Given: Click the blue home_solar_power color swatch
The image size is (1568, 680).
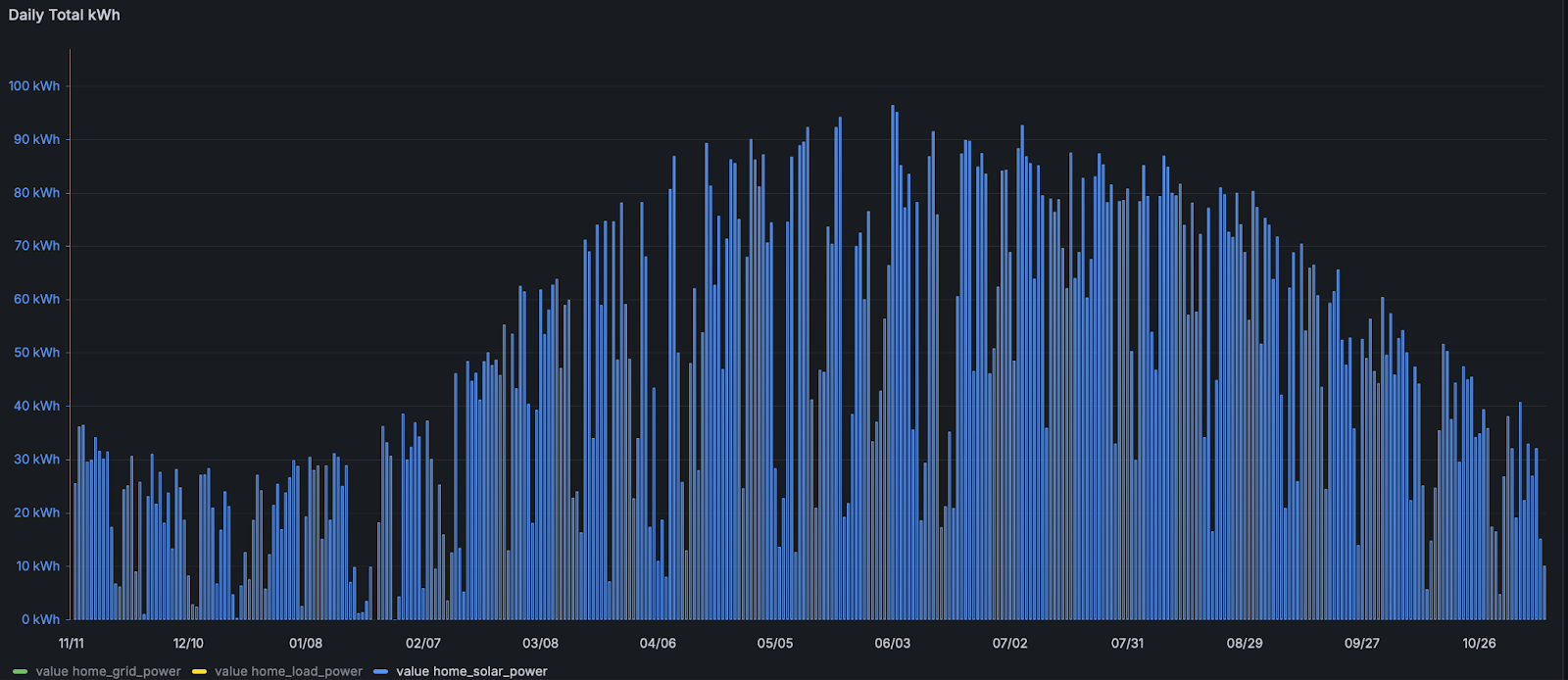Looking at the screenshot, I should (x=380, y=671).
